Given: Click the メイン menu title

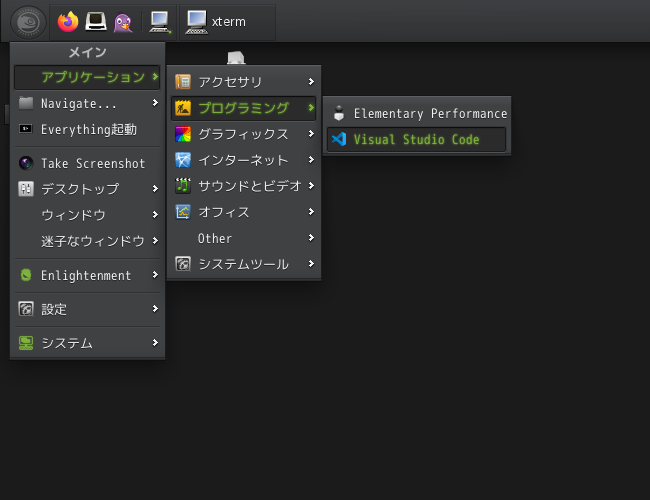Looking at the screenshot, I should point(87,52).
